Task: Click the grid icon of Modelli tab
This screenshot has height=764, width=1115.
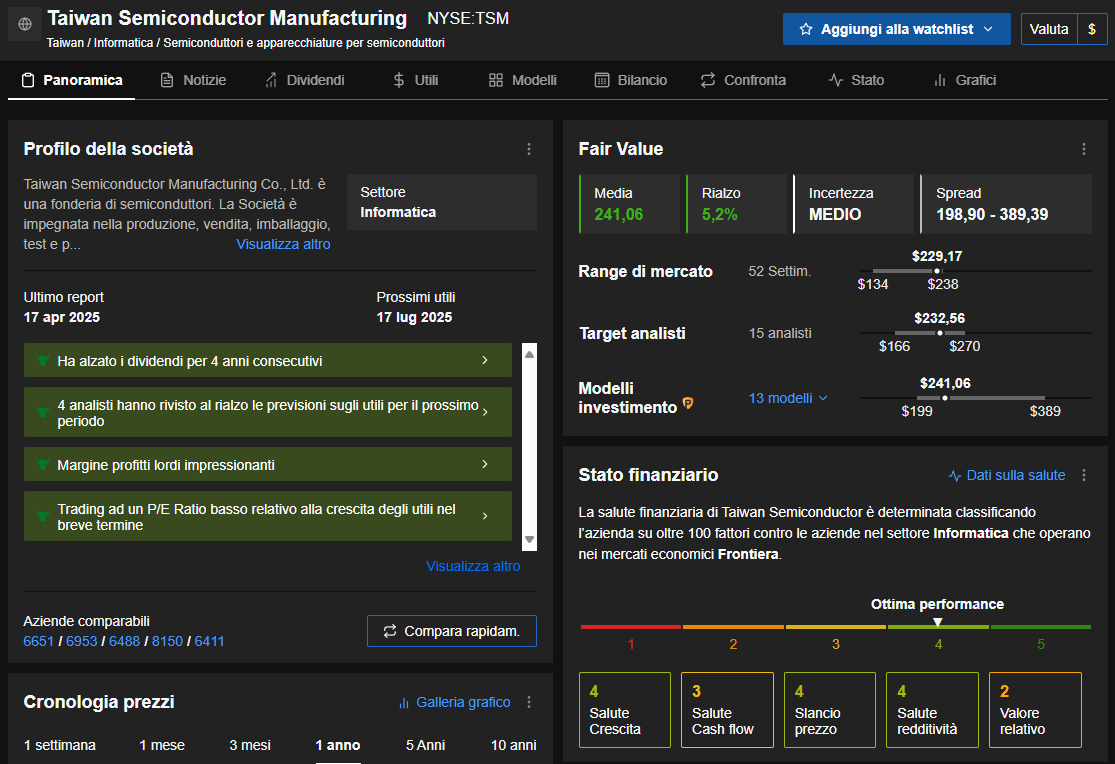Action: click(x=496, y=80)
